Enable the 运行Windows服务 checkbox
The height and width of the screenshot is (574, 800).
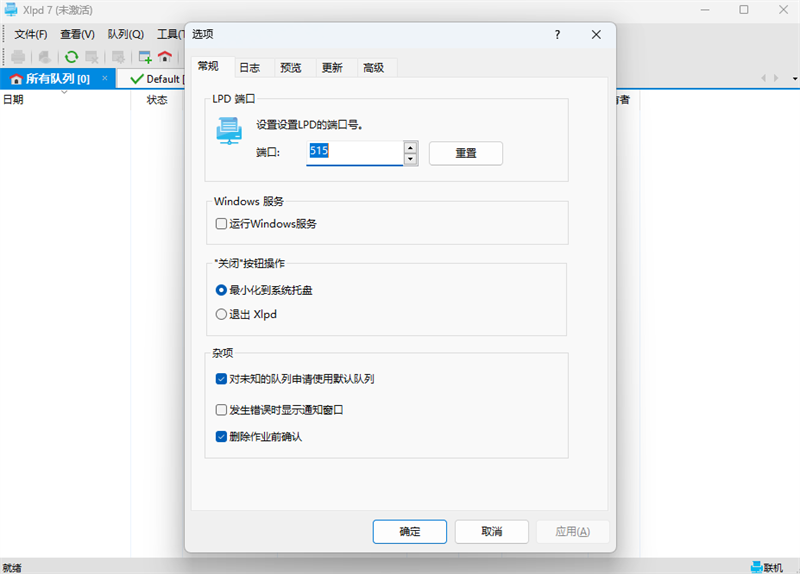[x=221, y=224]
